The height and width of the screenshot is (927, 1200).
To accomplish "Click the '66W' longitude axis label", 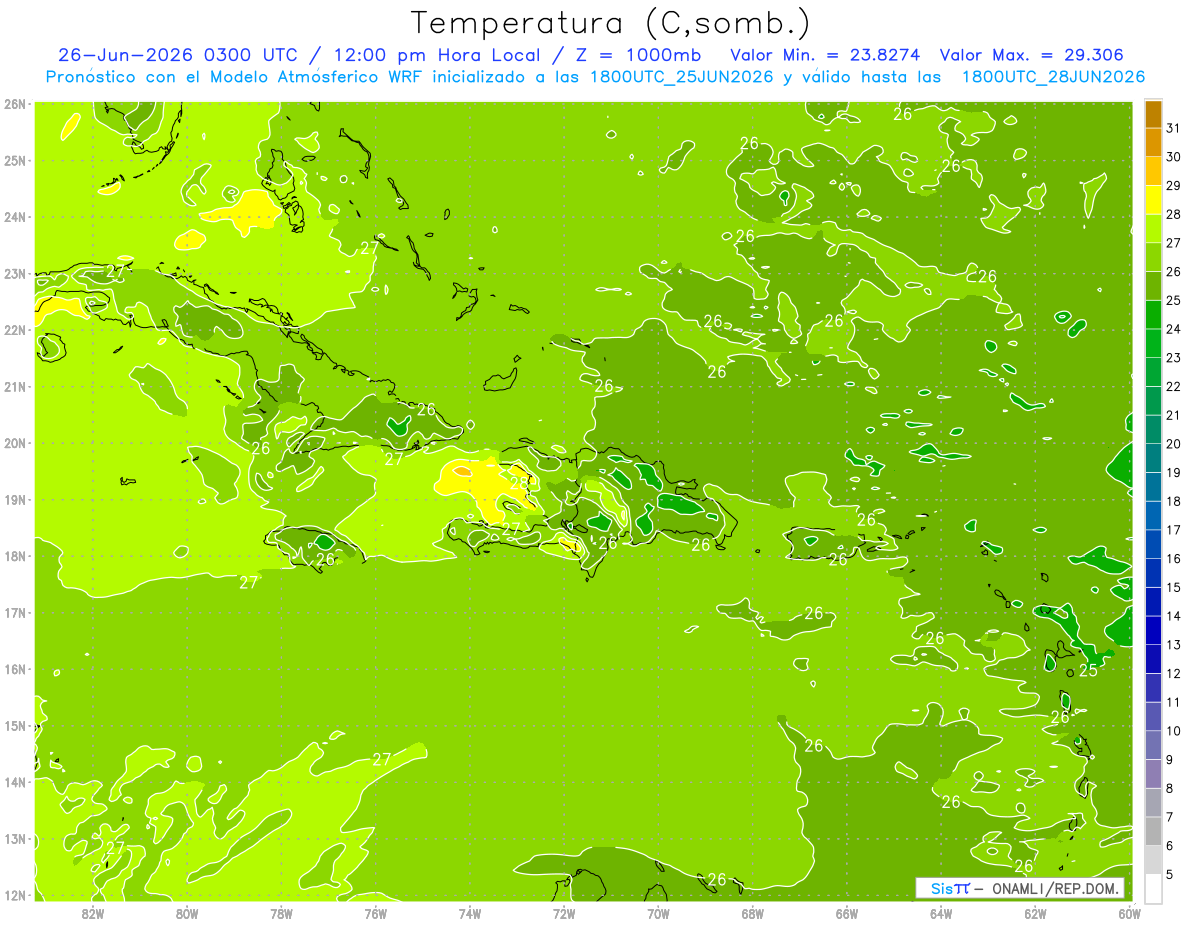I will click(x=847, y=913).
